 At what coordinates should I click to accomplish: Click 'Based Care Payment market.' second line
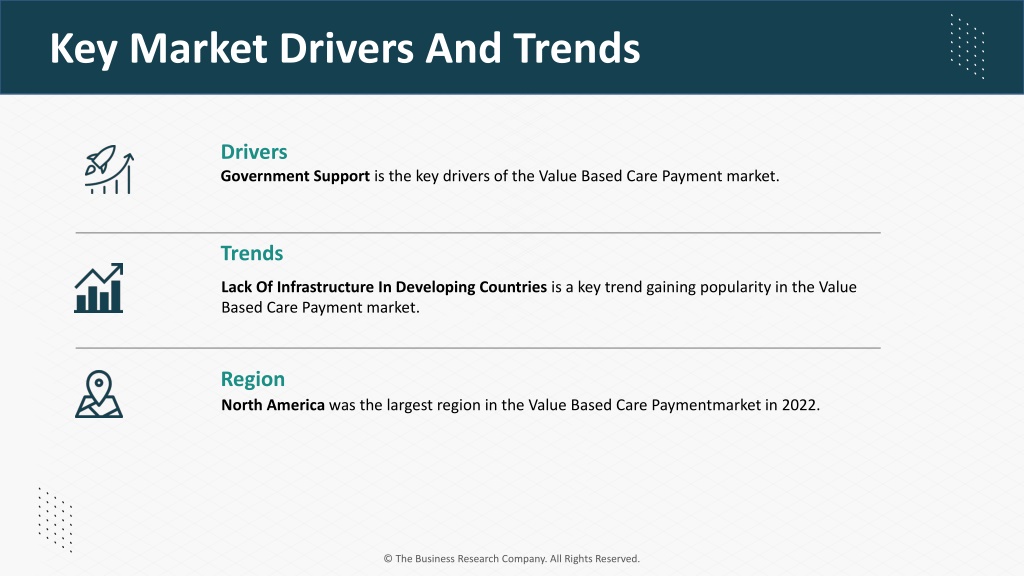[320, 308]
